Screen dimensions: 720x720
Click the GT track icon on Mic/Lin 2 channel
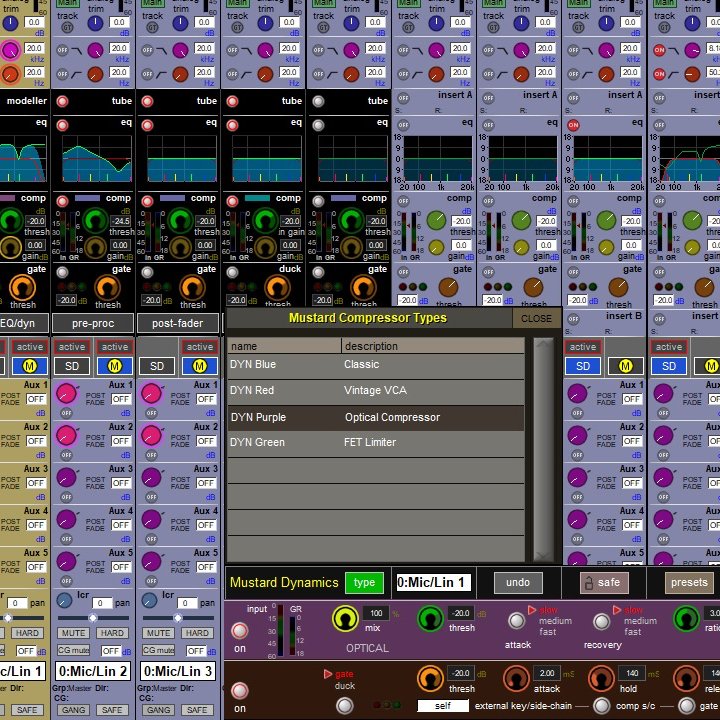pyautogui.click(x=68, y=28)
